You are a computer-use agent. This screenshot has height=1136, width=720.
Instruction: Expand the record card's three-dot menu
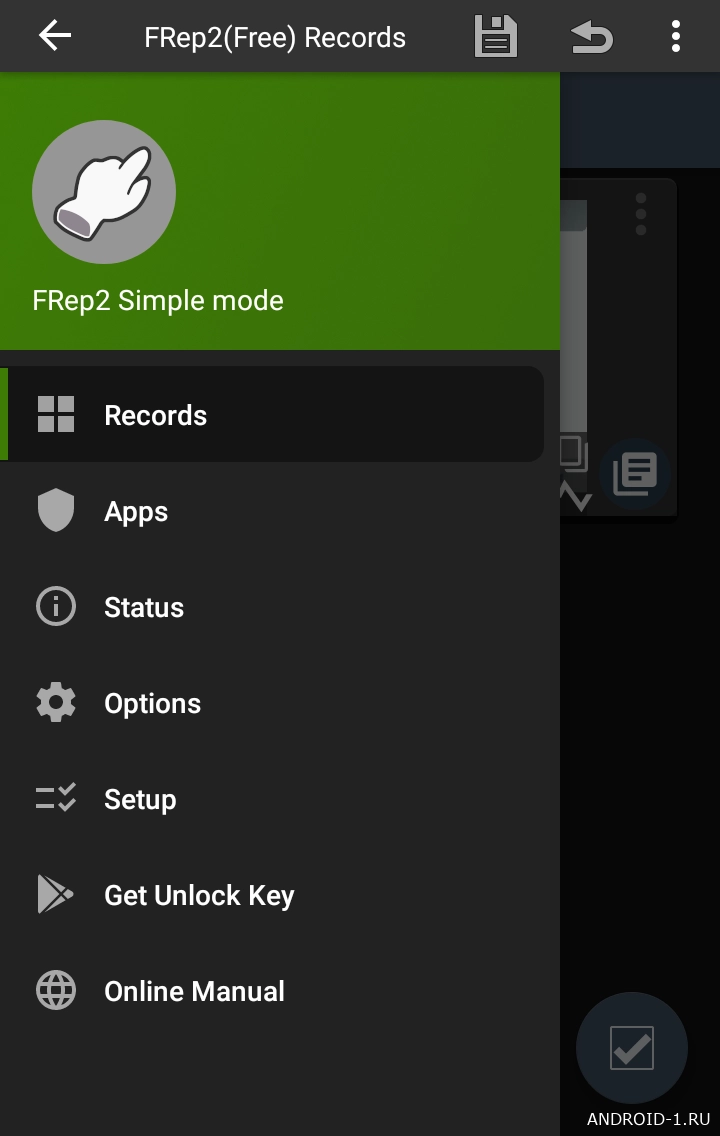(641, 213)
